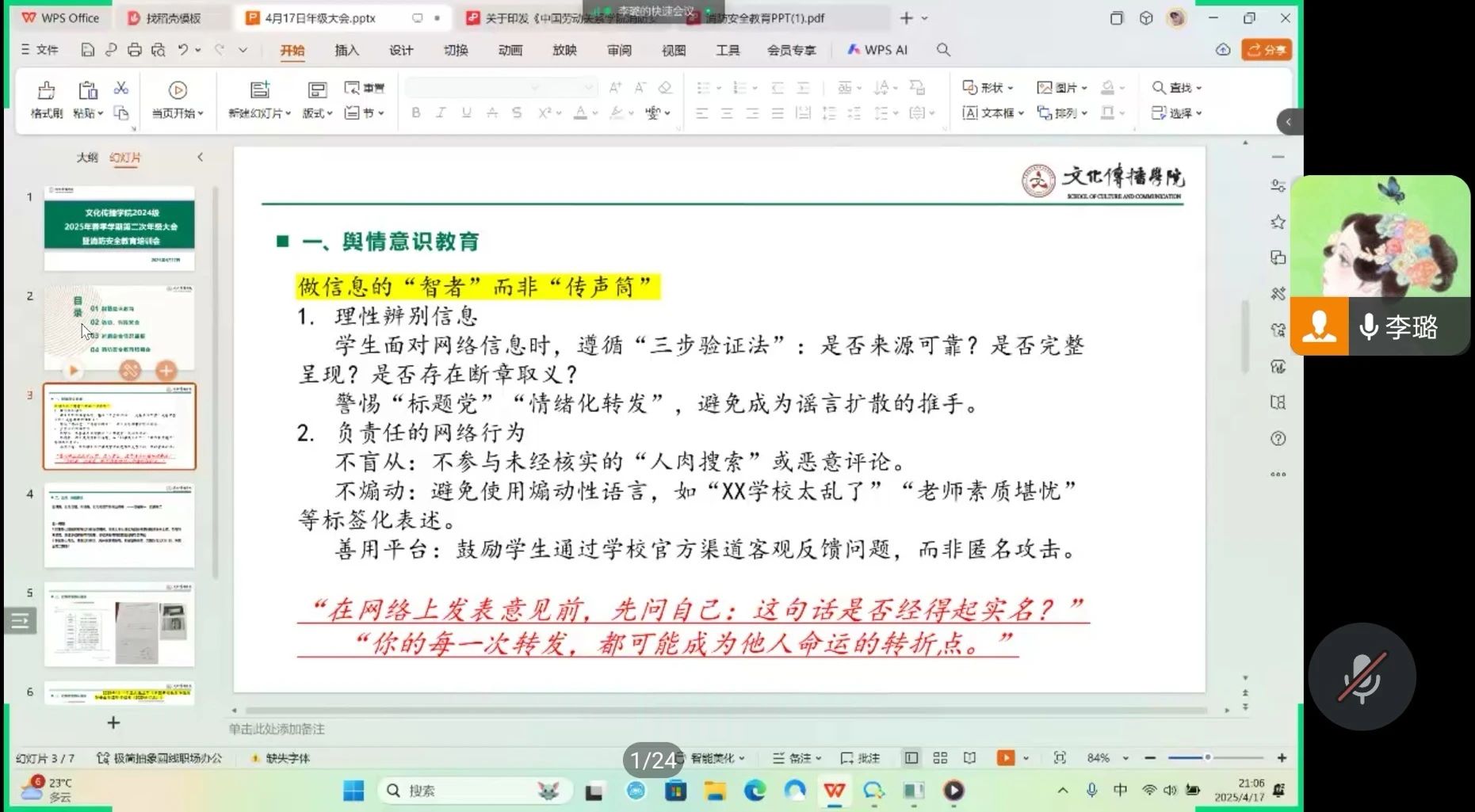
Task: Unmute the microphone in meeting overlay
Action: (x=1362, y=677)
